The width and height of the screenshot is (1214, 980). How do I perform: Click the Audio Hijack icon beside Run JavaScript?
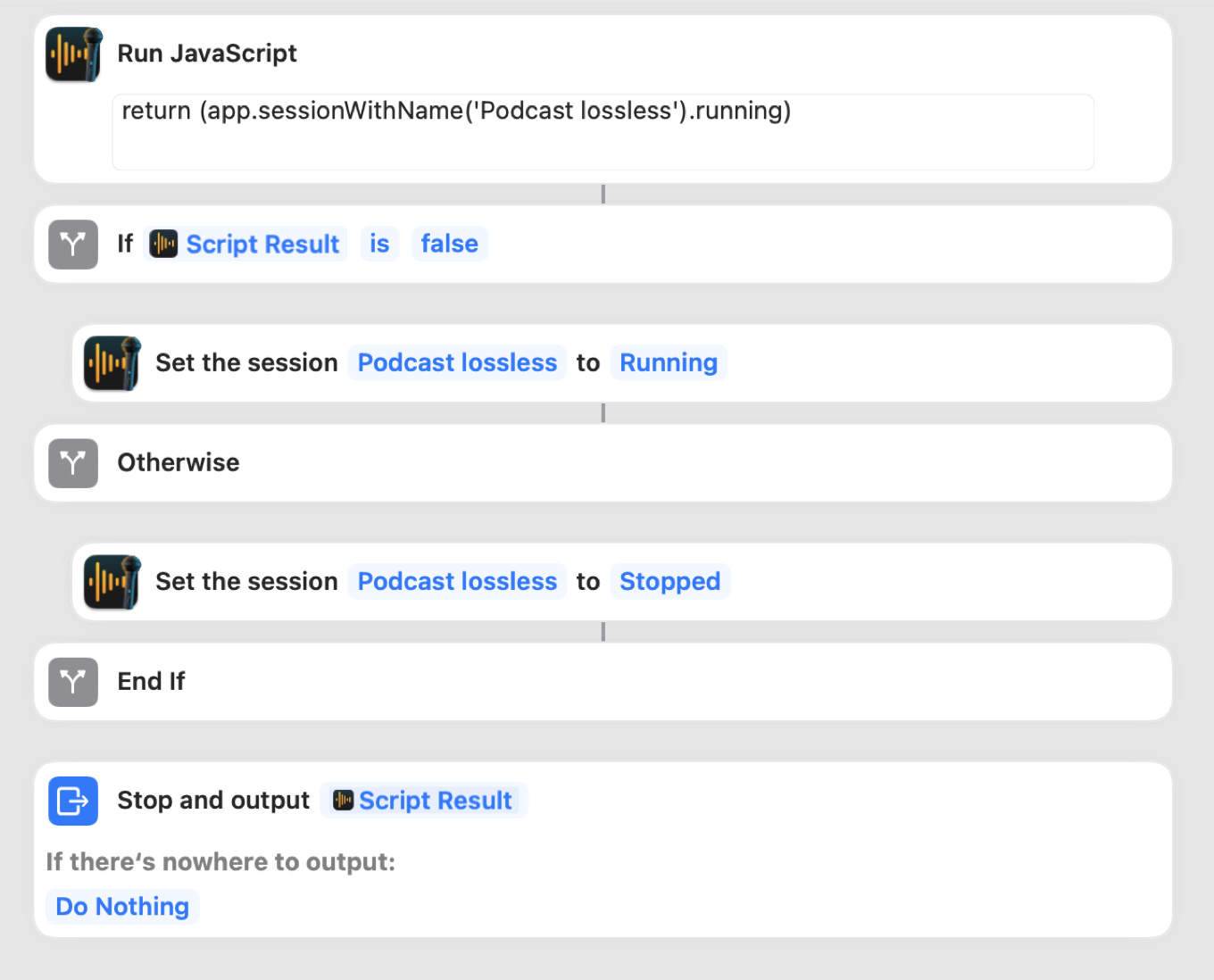pyautogui.click(x=74, y=54)
